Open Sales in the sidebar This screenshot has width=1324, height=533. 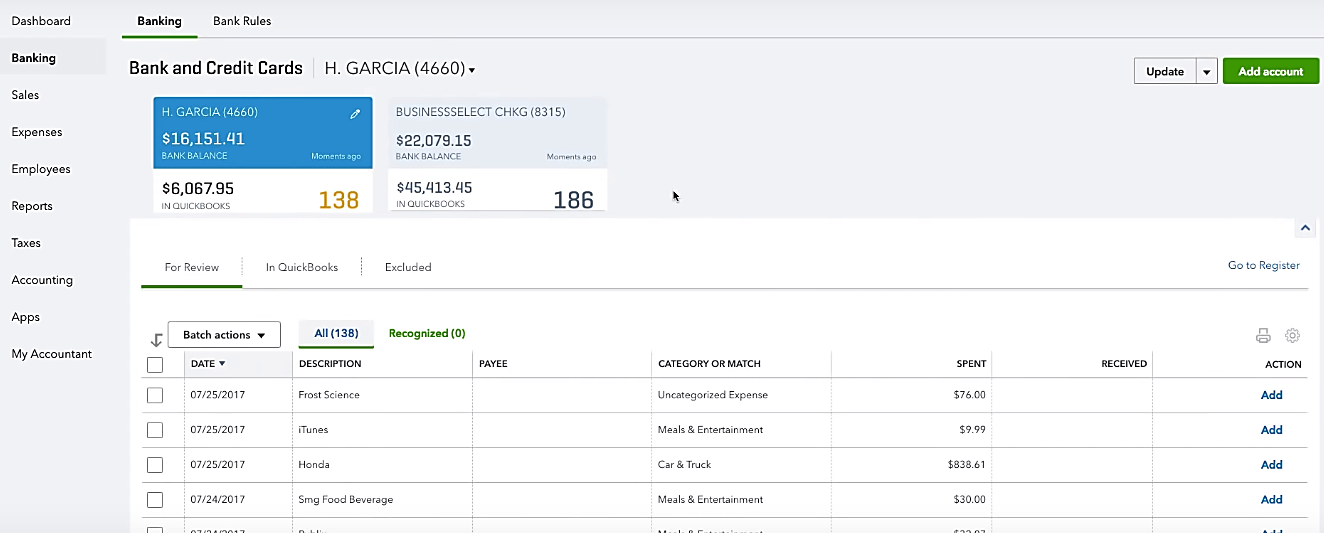26,95
